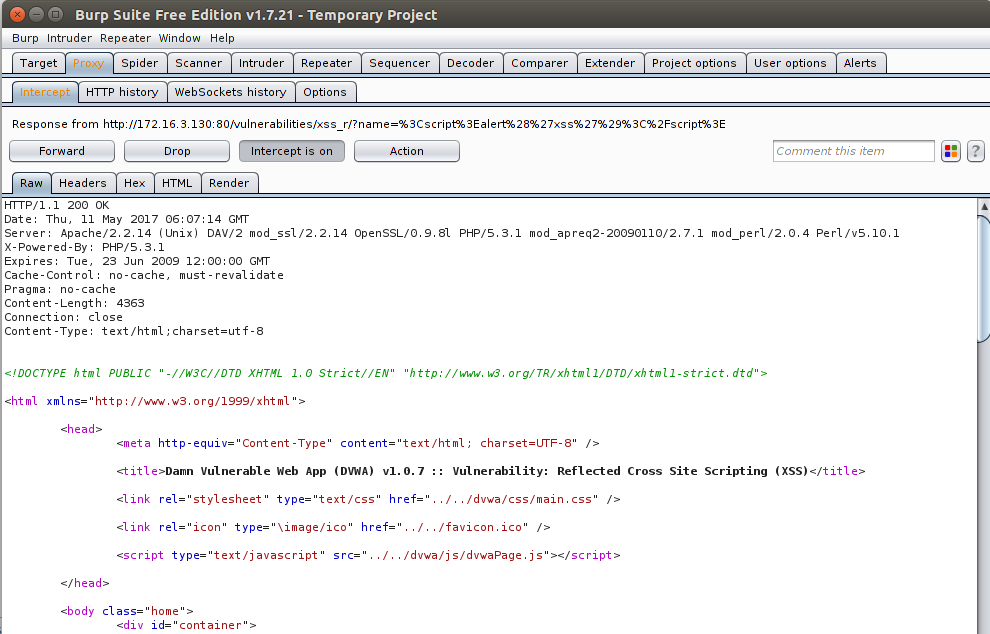View the response Headers tab
990x634 pixels.
(x=83, y=183)
